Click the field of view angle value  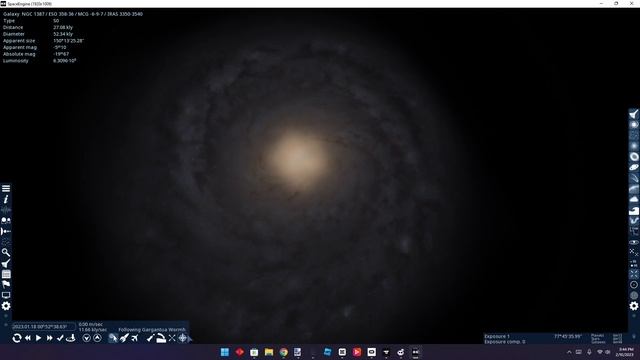(x=568, y=336)
